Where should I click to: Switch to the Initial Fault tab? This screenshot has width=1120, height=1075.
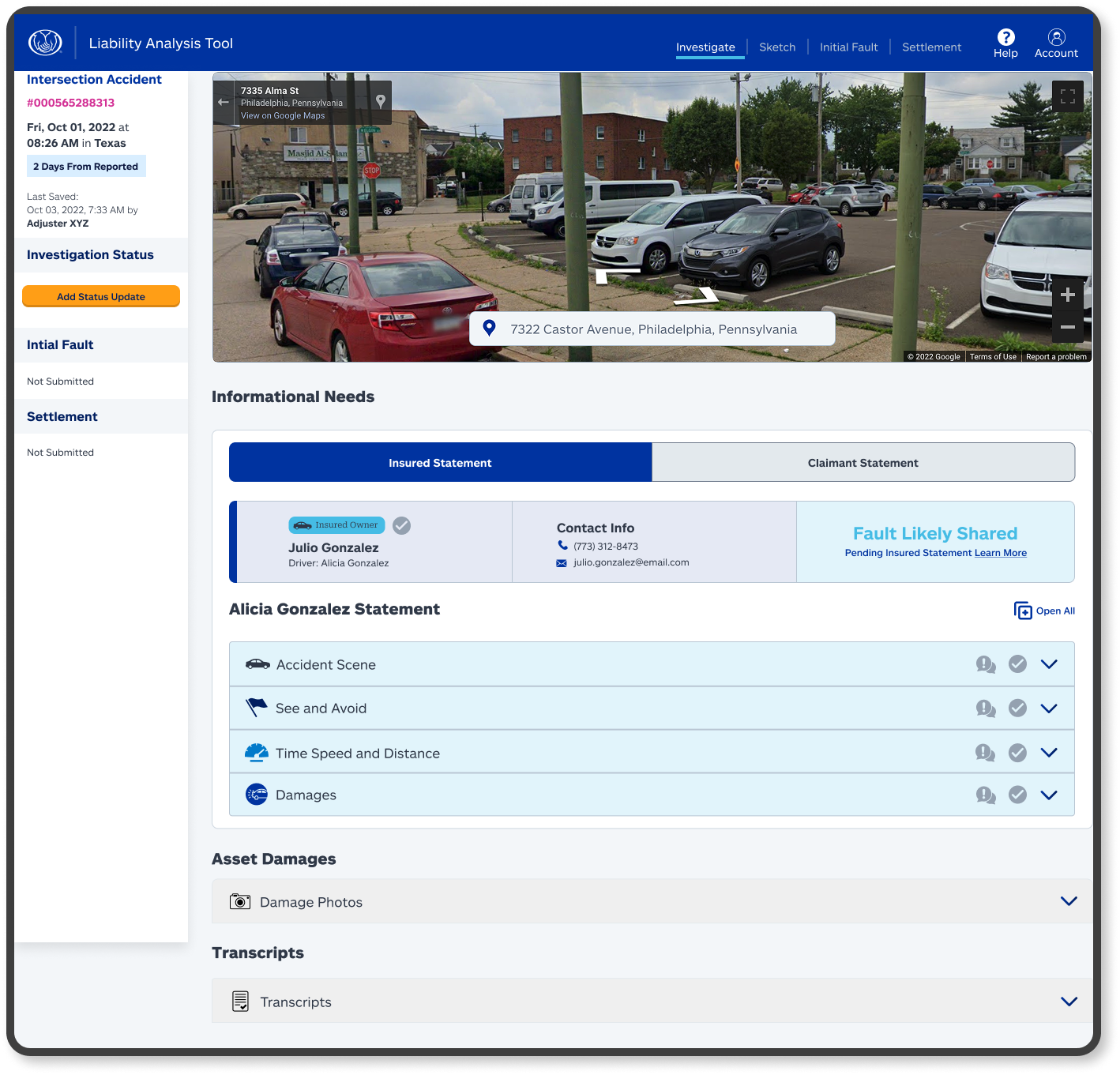[x=849, y=47]
